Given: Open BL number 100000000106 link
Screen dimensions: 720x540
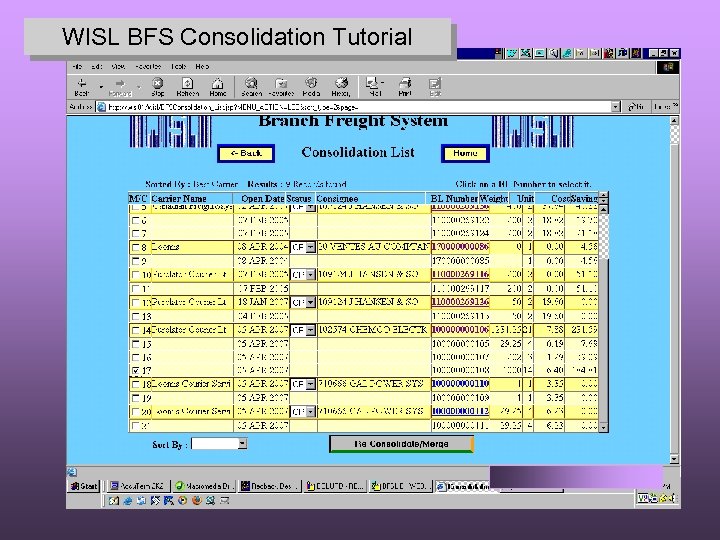Looking at the screenshot, I should (x=460, y=330).
